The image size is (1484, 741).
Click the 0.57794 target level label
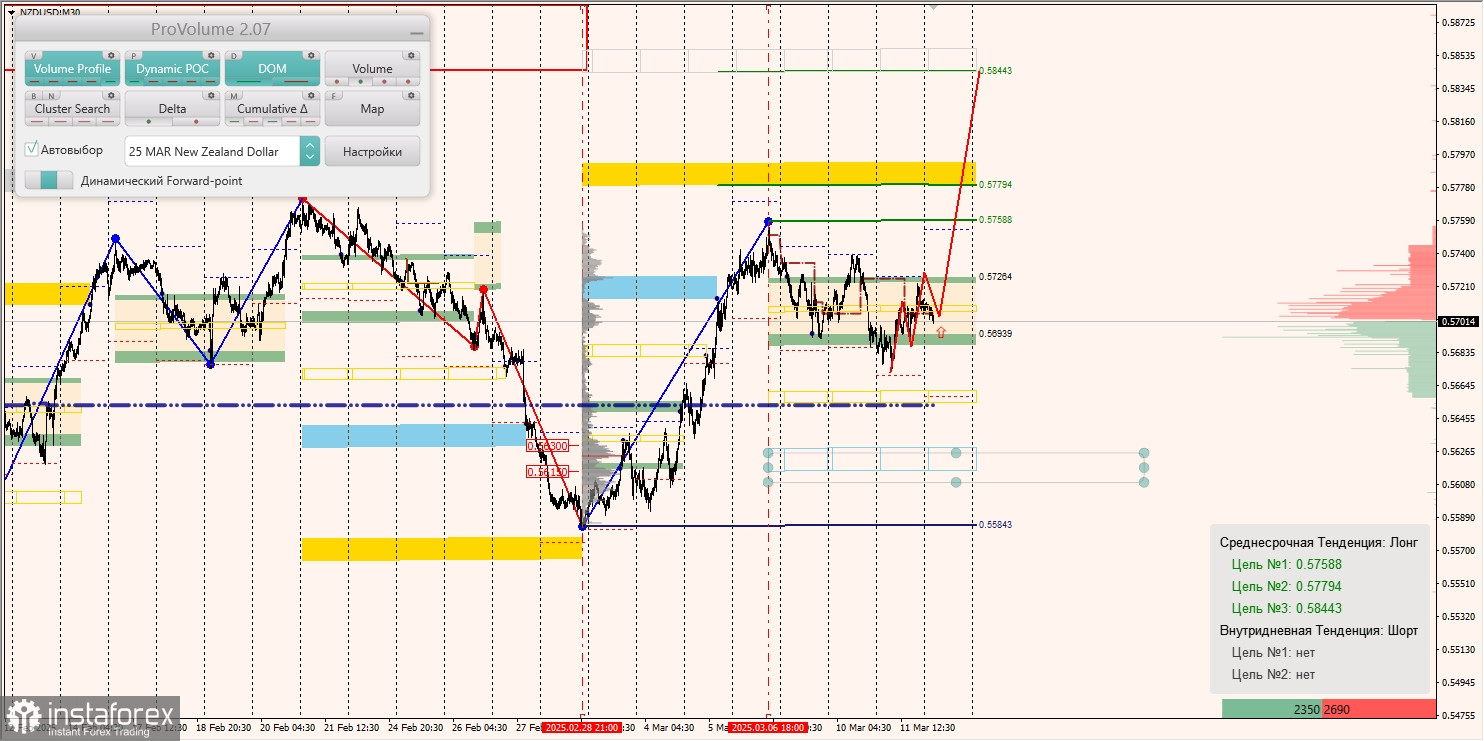click(x=996, y=185)
